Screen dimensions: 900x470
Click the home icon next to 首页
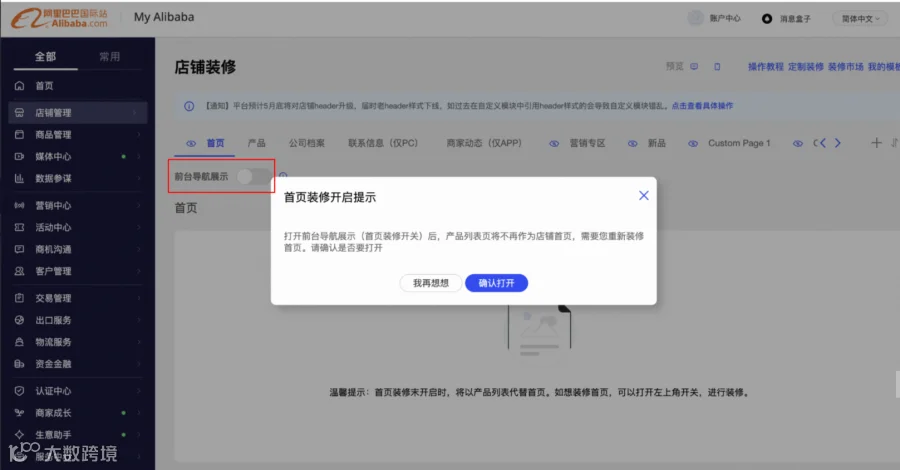(20, 86)
